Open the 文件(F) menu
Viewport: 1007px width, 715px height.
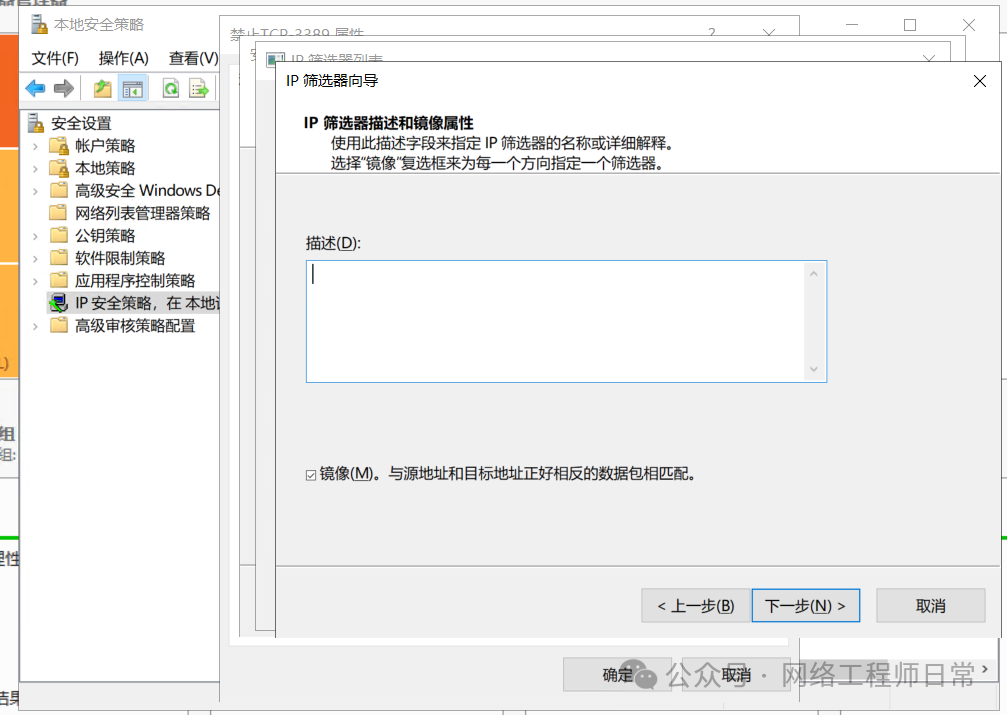point(55,58)
